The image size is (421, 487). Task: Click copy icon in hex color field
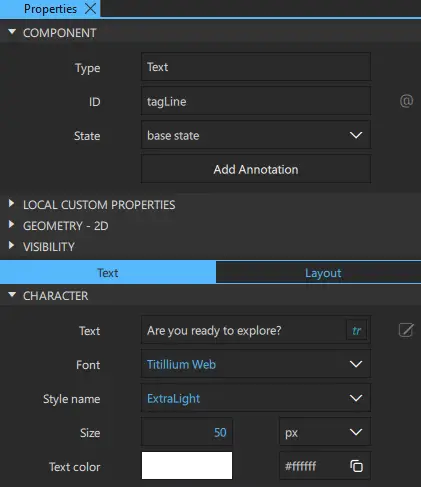[x=356, y=466]
